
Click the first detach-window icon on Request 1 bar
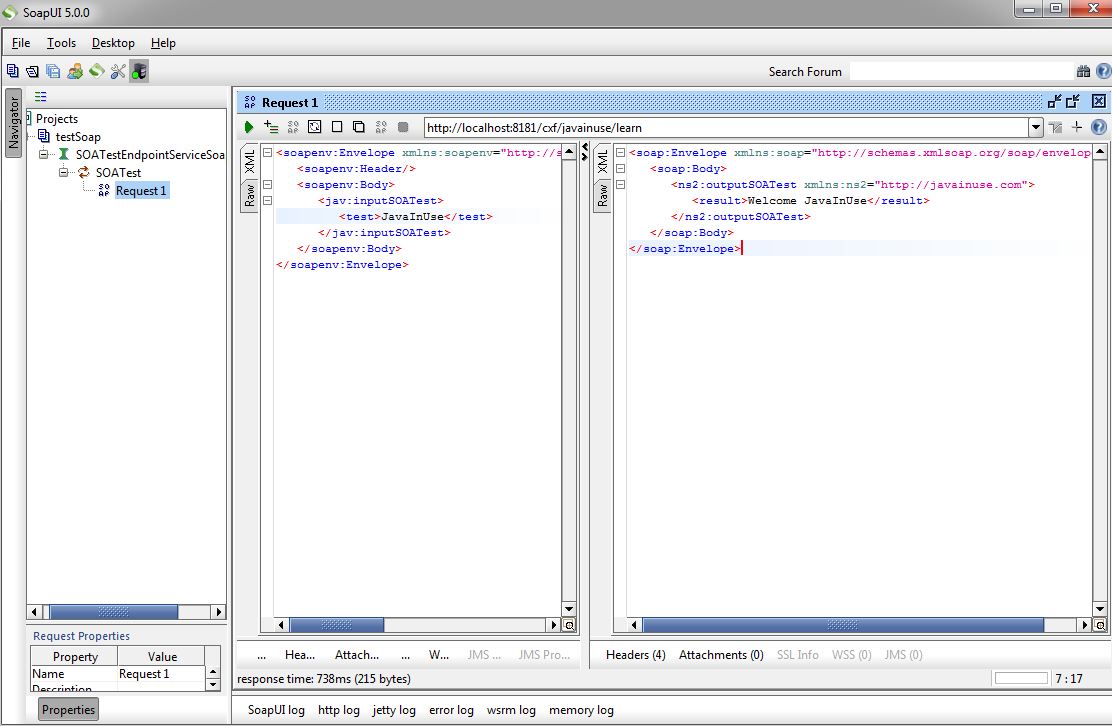click(1055, 101)
